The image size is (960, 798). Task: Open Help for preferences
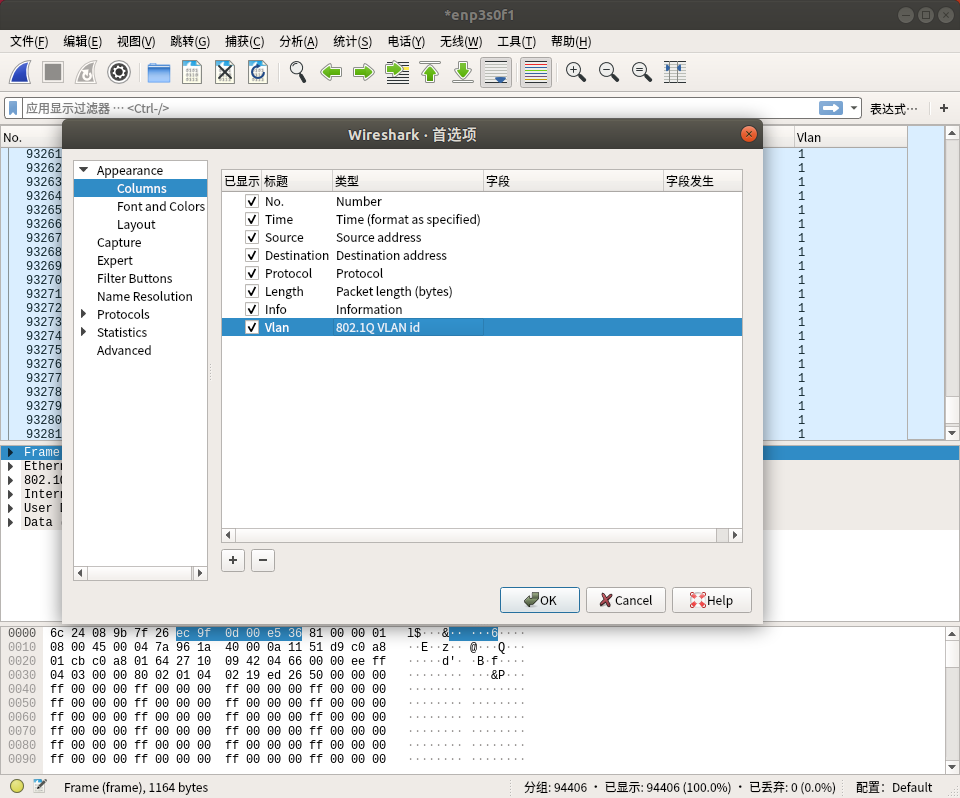(x=711, y=600)
